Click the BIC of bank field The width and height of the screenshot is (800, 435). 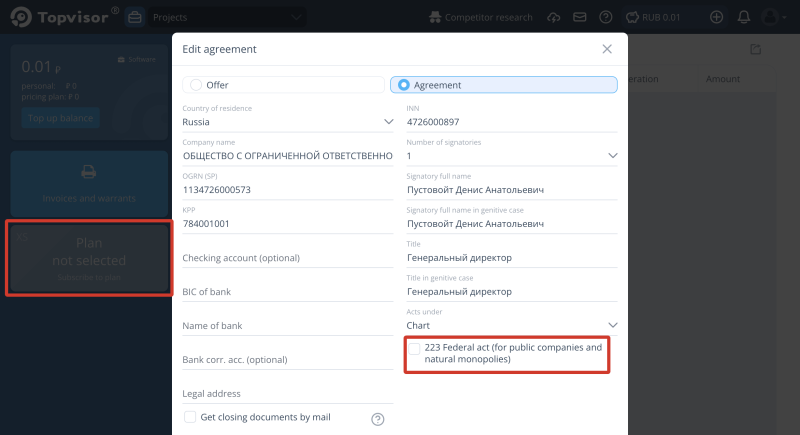pyautogui.click(x=288, y=292)
